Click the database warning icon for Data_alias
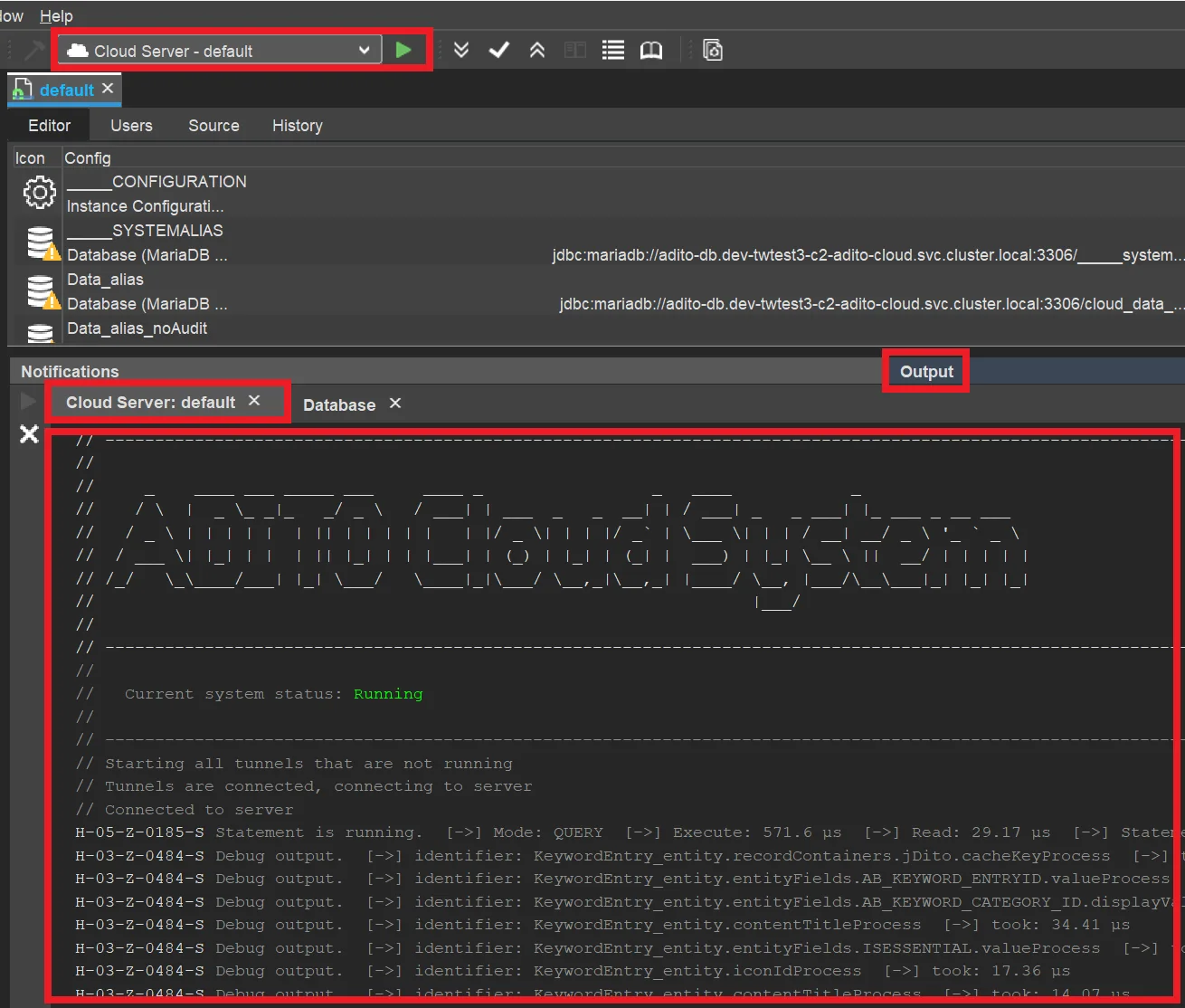The width and height of the screenshot is (1185, 1008). [x=42, y=291]
